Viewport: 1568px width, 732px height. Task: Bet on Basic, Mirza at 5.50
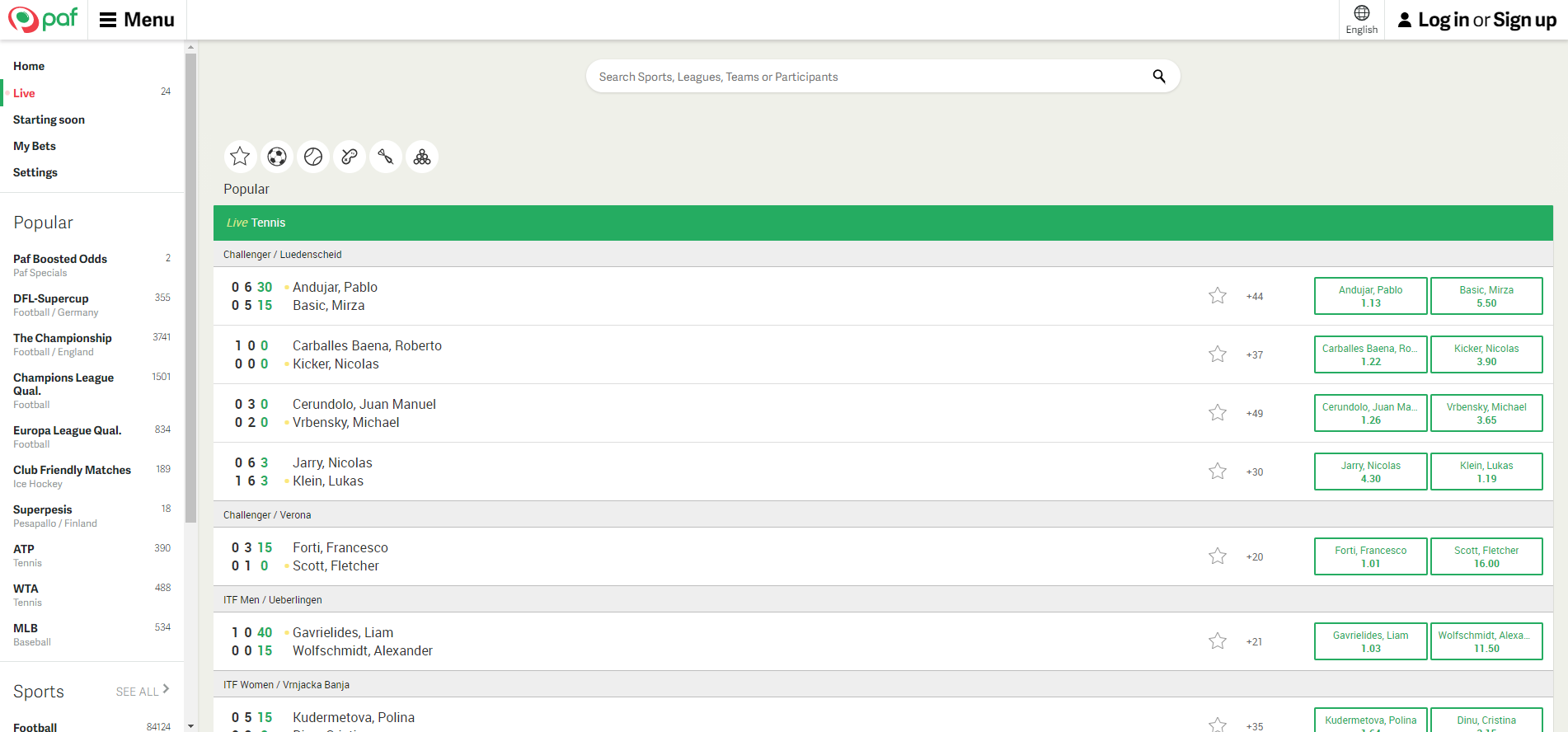pos(1486,296)
